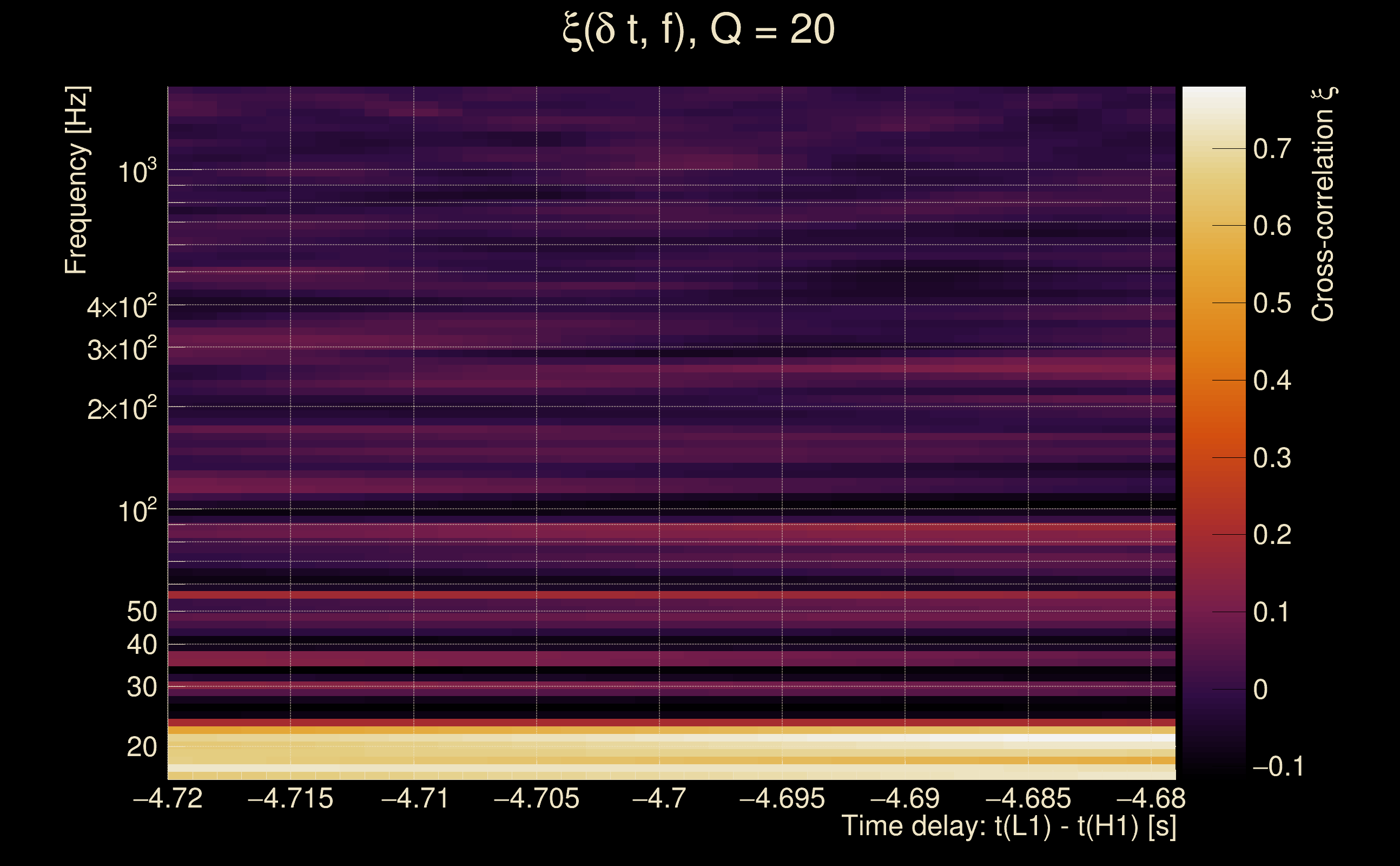This screenshot has height=866, width=1400.
Task: Click the 0.7 tick label on colorbar
Action: 1272,149
